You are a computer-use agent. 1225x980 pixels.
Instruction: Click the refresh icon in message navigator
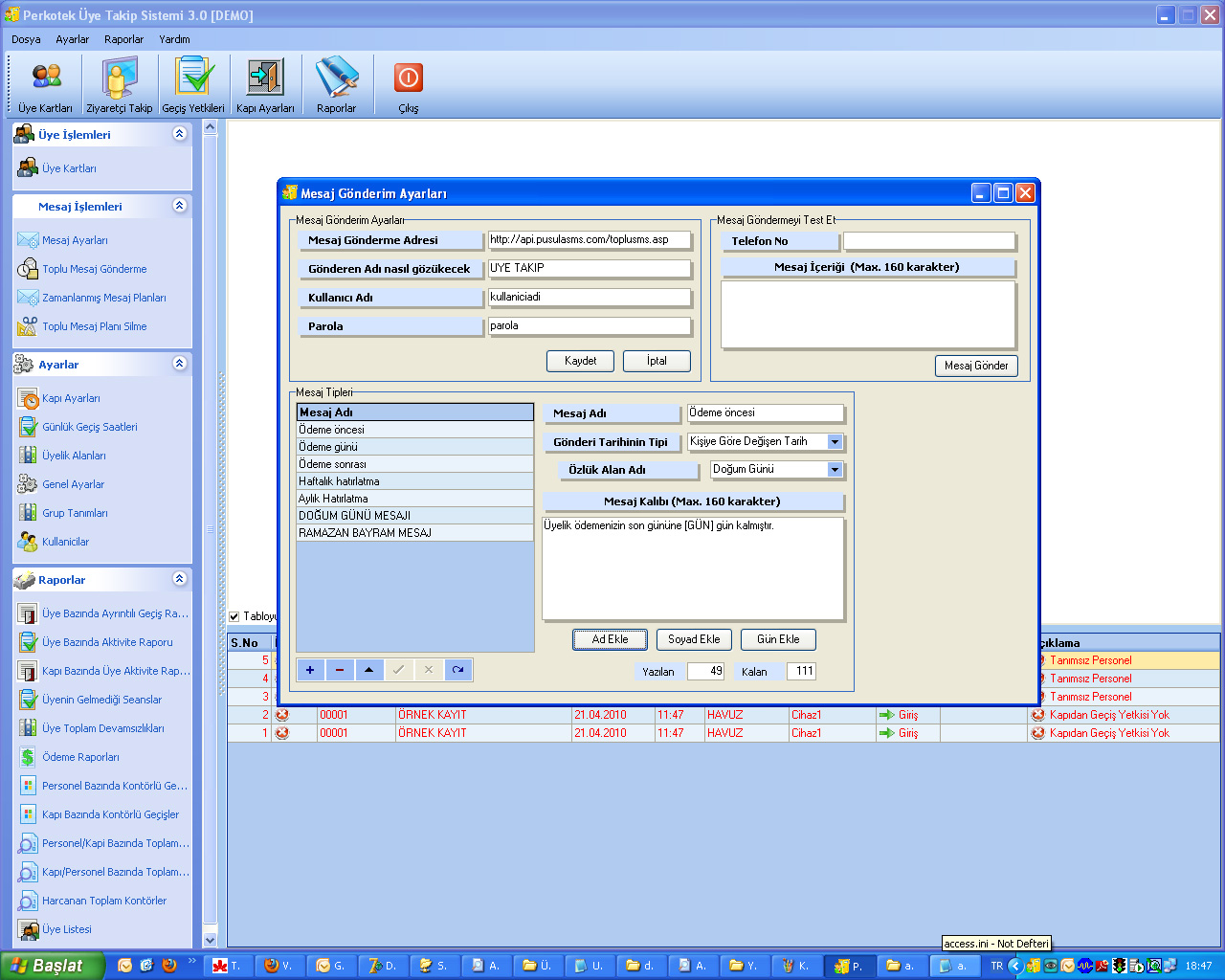point(458,670)
